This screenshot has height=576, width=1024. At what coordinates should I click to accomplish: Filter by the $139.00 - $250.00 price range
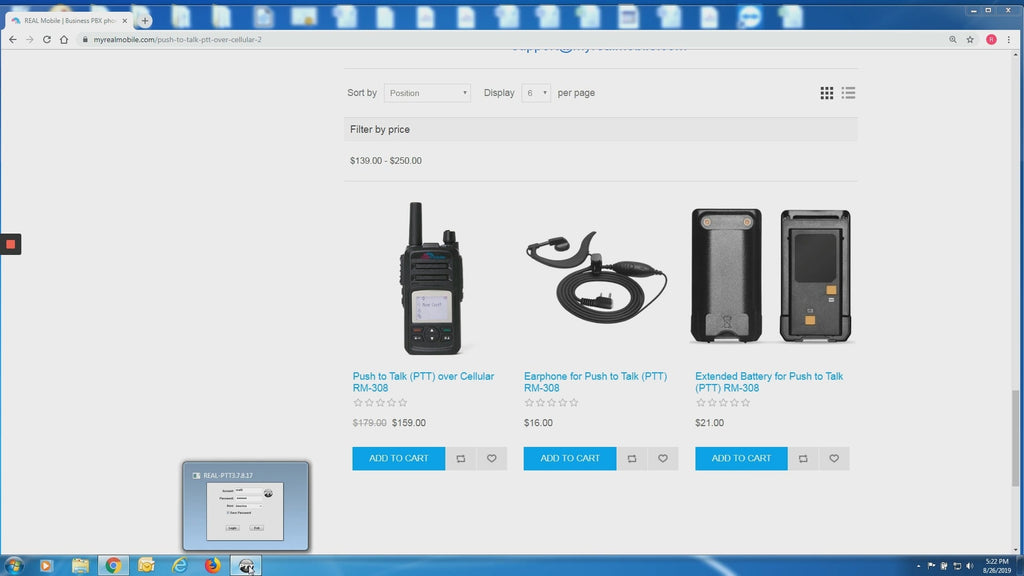386,161
